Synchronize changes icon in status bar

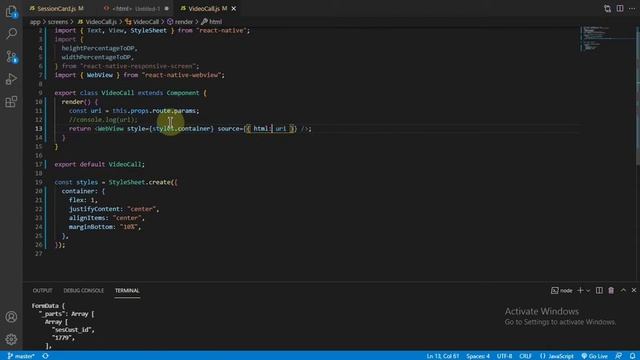point(45,356)
